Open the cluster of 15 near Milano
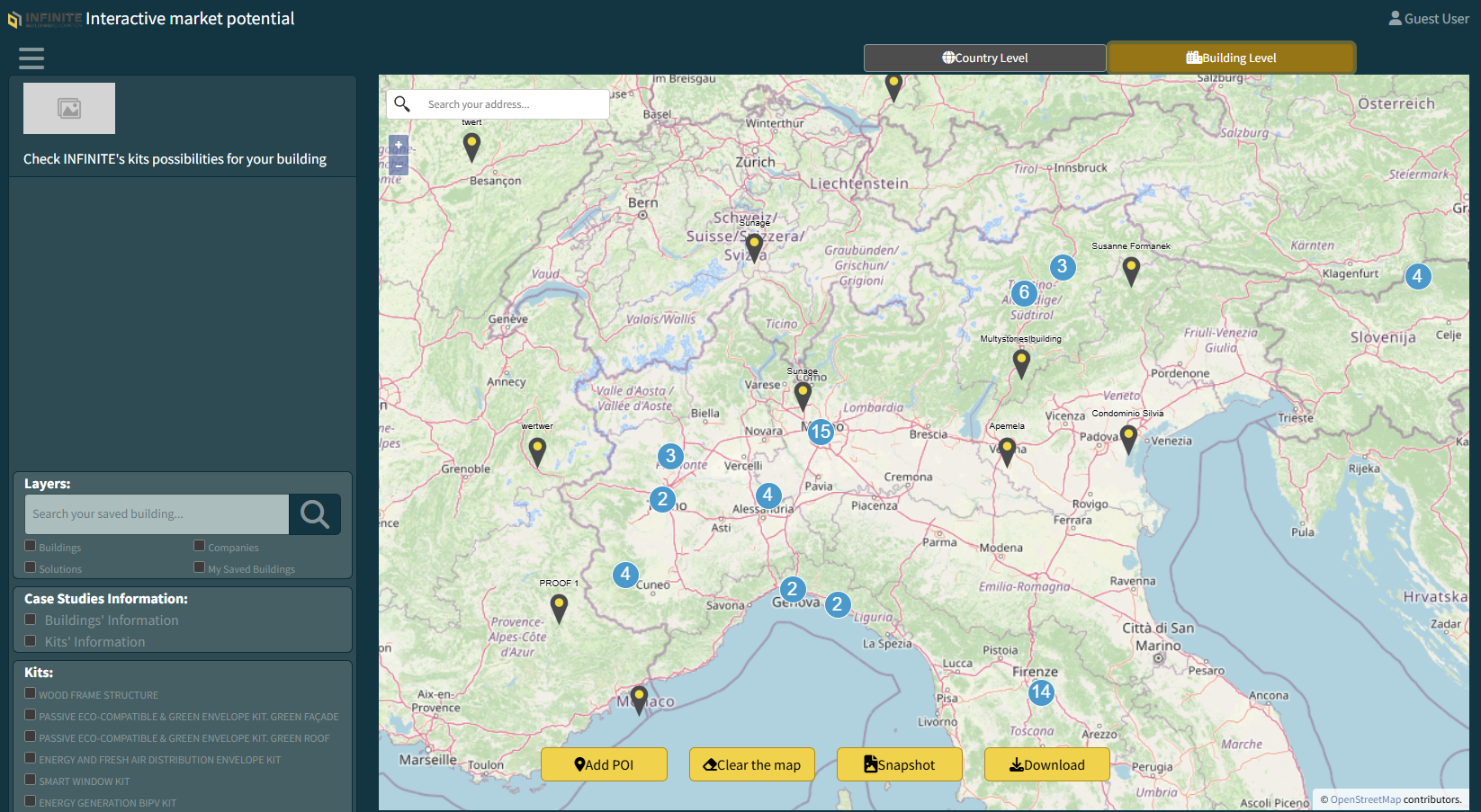This screenshot has height=812, width=1481. pos(821,432)
